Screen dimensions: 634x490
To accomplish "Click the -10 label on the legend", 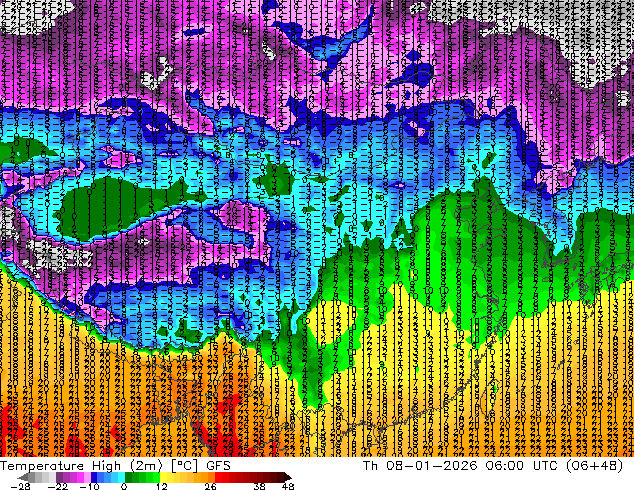I will pos(90,486).
